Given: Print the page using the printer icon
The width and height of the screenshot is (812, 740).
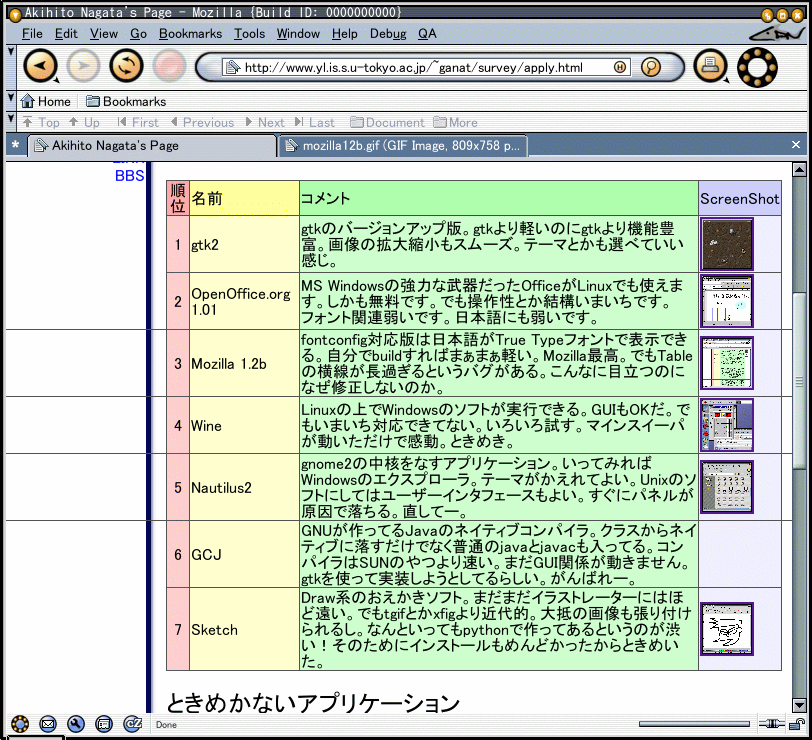Looking at the screenshot, I should (709, 66).
